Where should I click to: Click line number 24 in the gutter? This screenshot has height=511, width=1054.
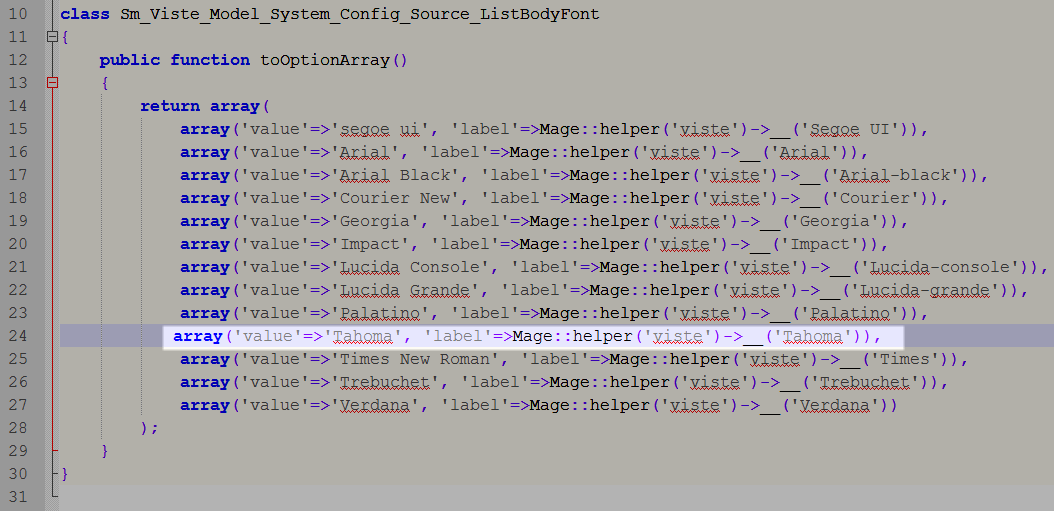[x=18, y=336]
